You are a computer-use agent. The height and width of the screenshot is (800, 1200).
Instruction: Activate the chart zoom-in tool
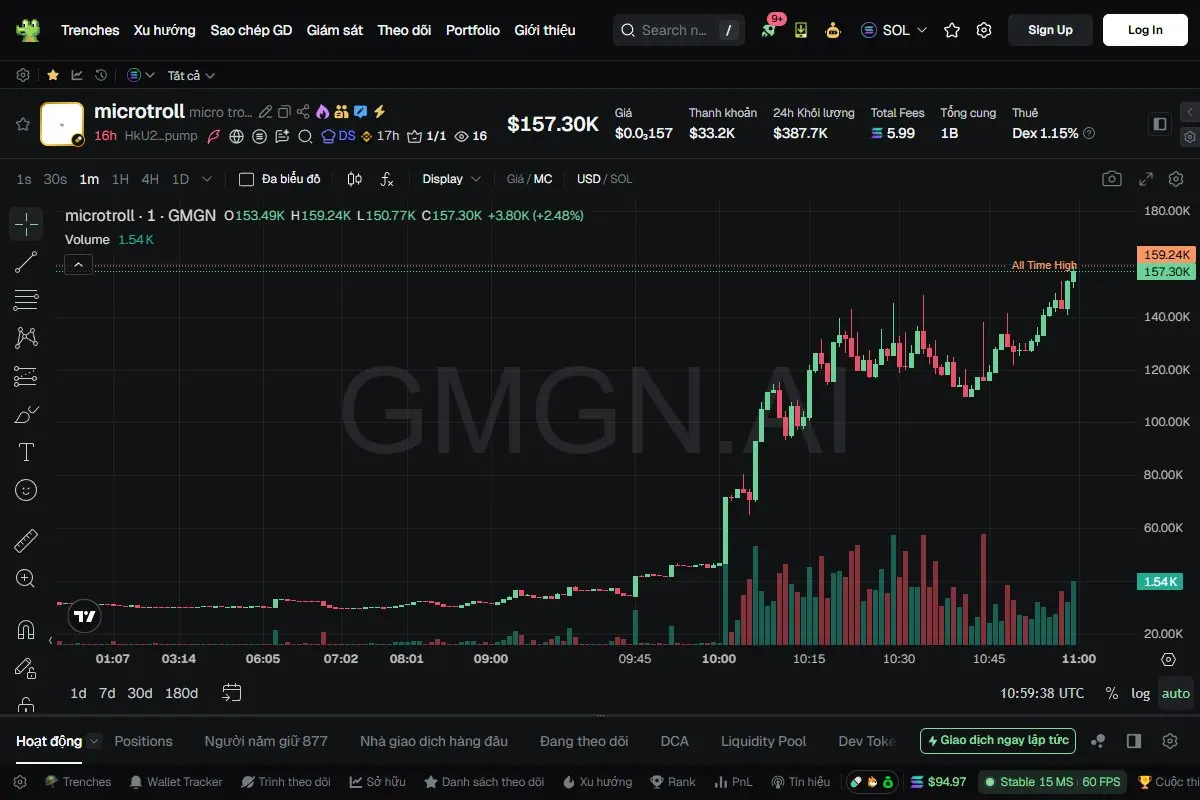click(x=26, y=579)
